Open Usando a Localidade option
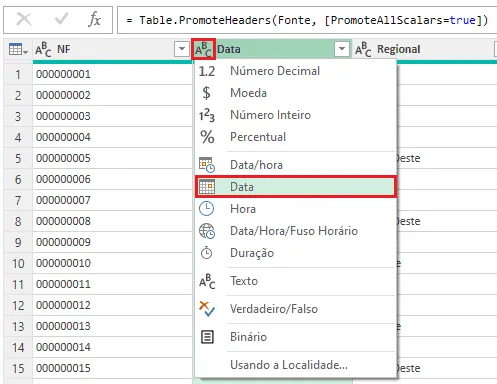The image size is (497, 384). 296,365
